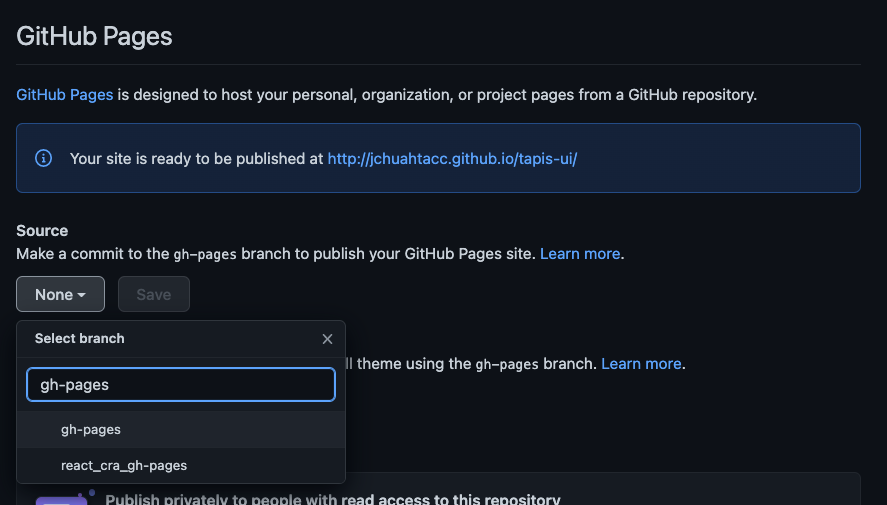Click the Select branch popup title
The width and height of the screenshot is (887, 505).
coord(80,338)
